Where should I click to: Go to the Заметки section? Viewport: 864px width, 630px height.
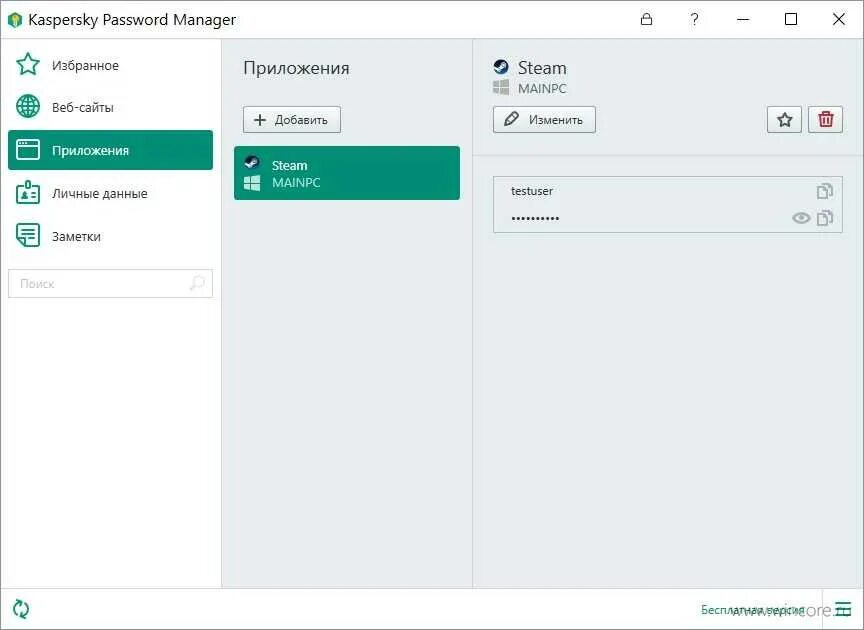tap(110, 236)
